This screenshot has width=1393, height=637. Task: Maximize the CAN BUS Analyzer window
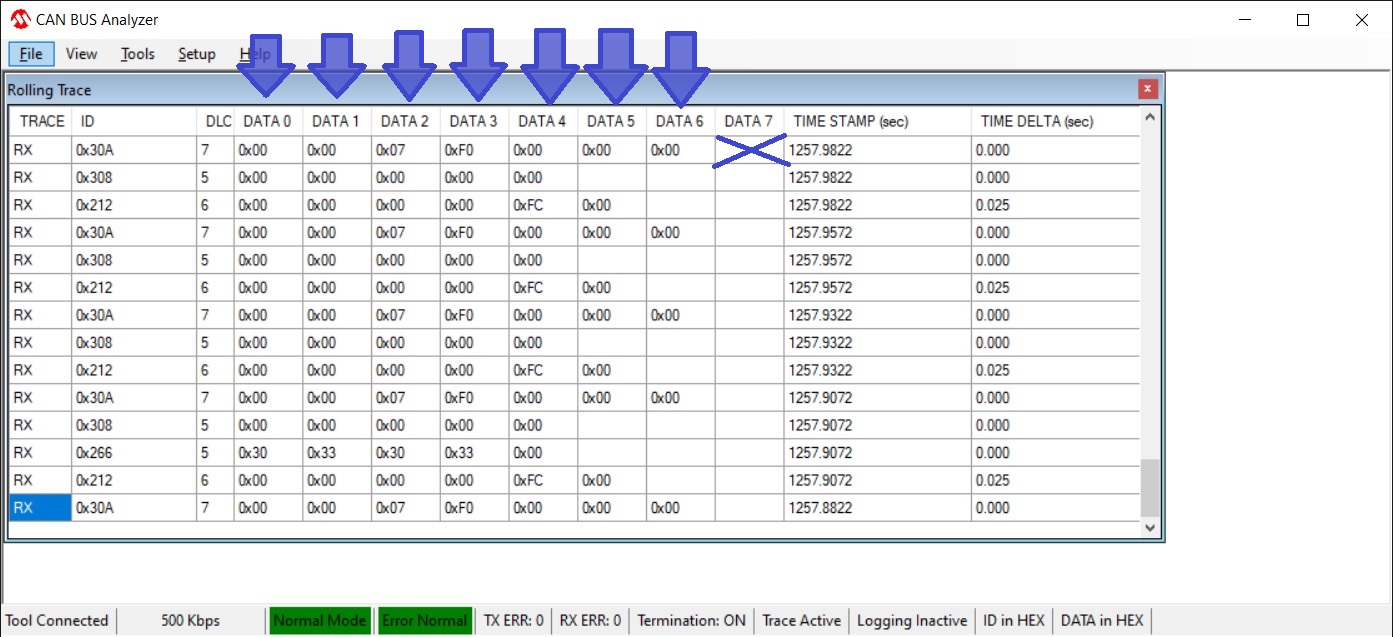(1302, 20)
